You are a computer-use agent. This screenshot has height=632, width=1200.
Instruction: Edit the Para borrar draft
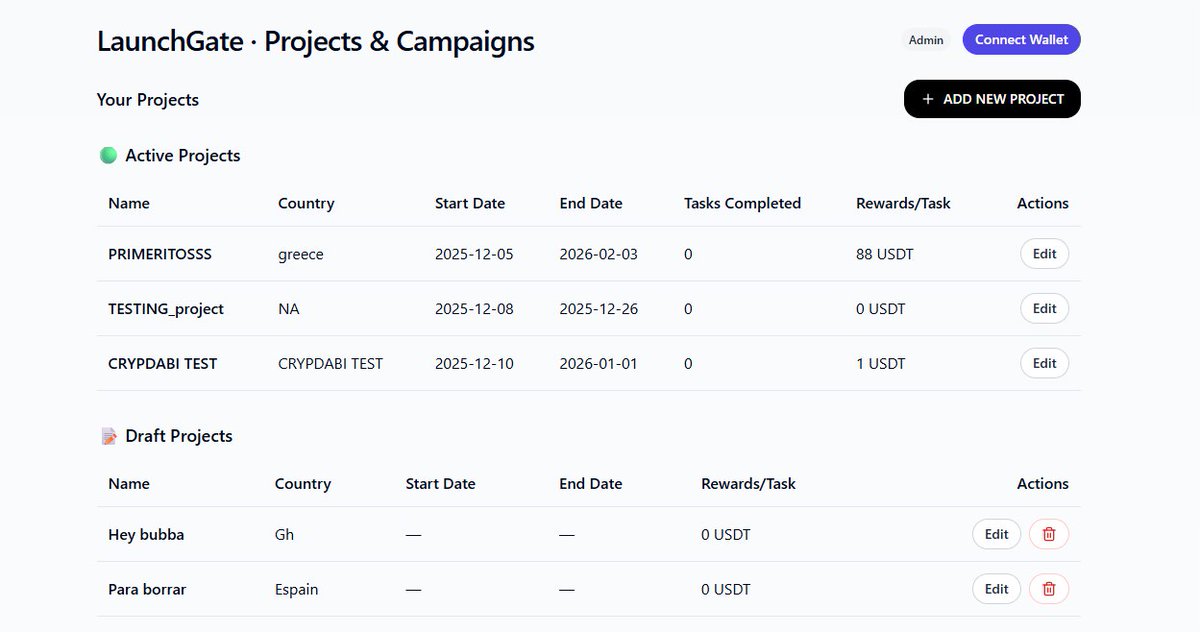(996, 589)
